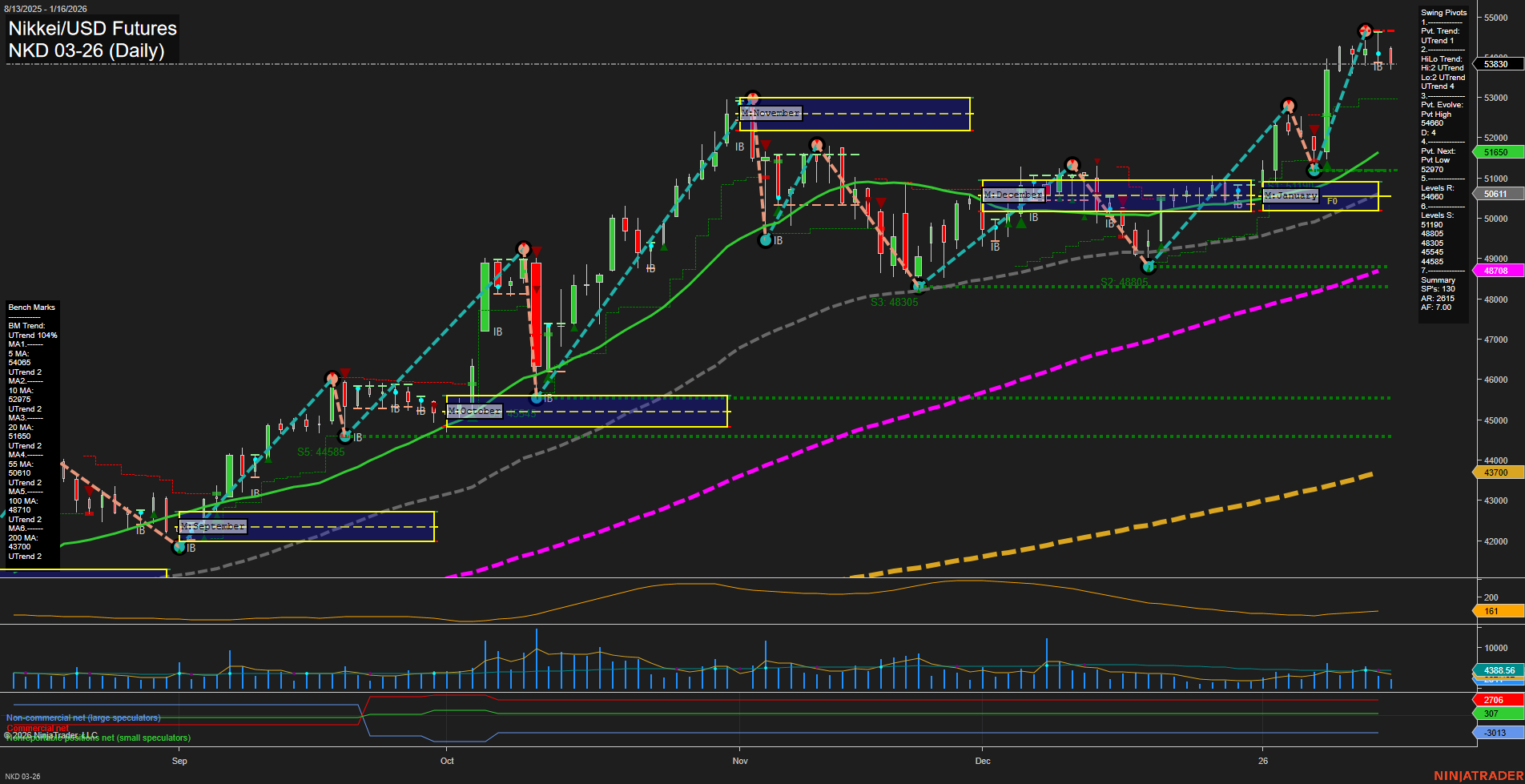
Task: Click the M:November monthly range label
Action: coord(771,113)
